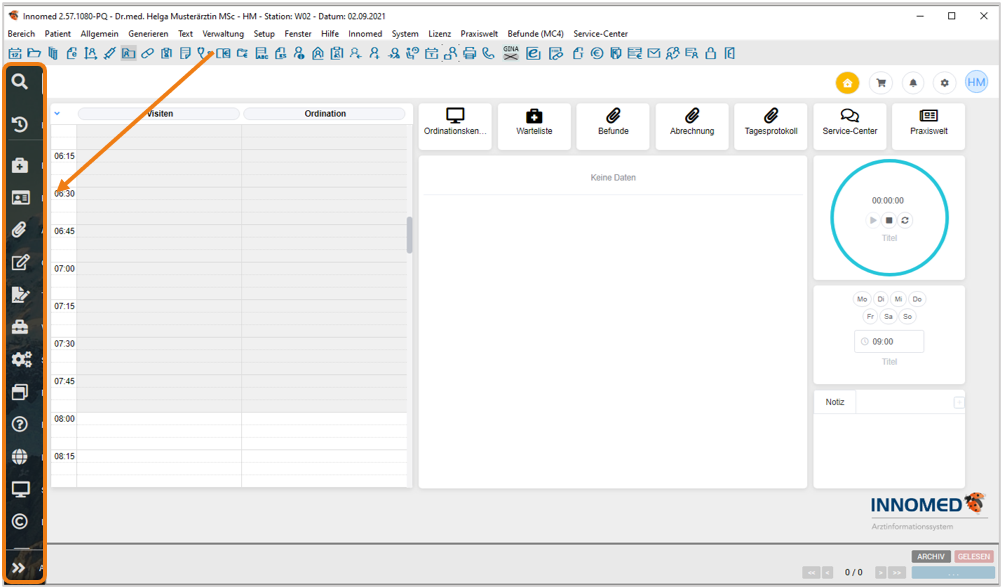Toggle the Mo weekday button

(862, 299)
